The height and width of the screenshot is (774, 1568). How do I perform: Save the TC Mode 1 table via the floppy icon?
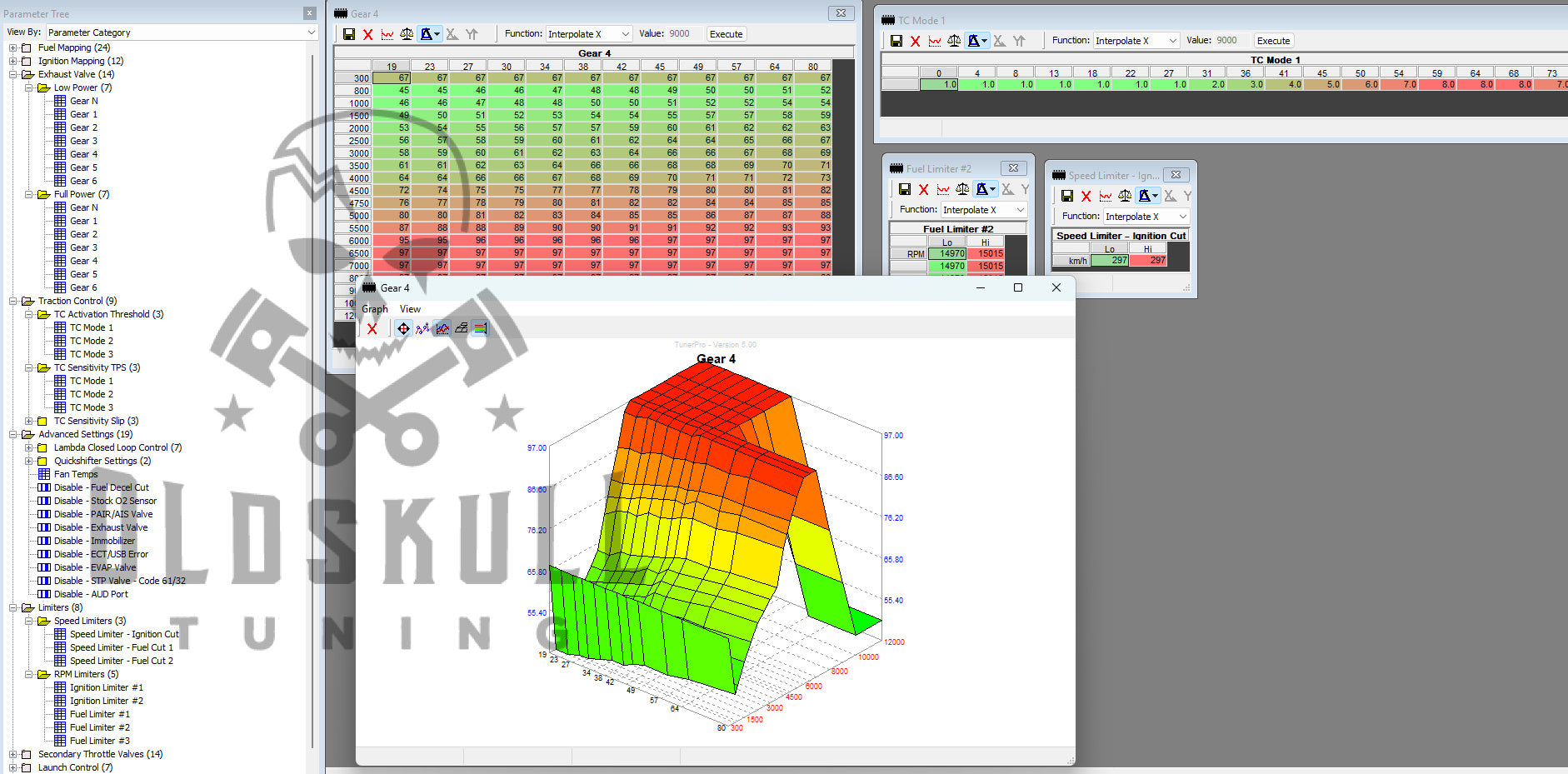896,41
